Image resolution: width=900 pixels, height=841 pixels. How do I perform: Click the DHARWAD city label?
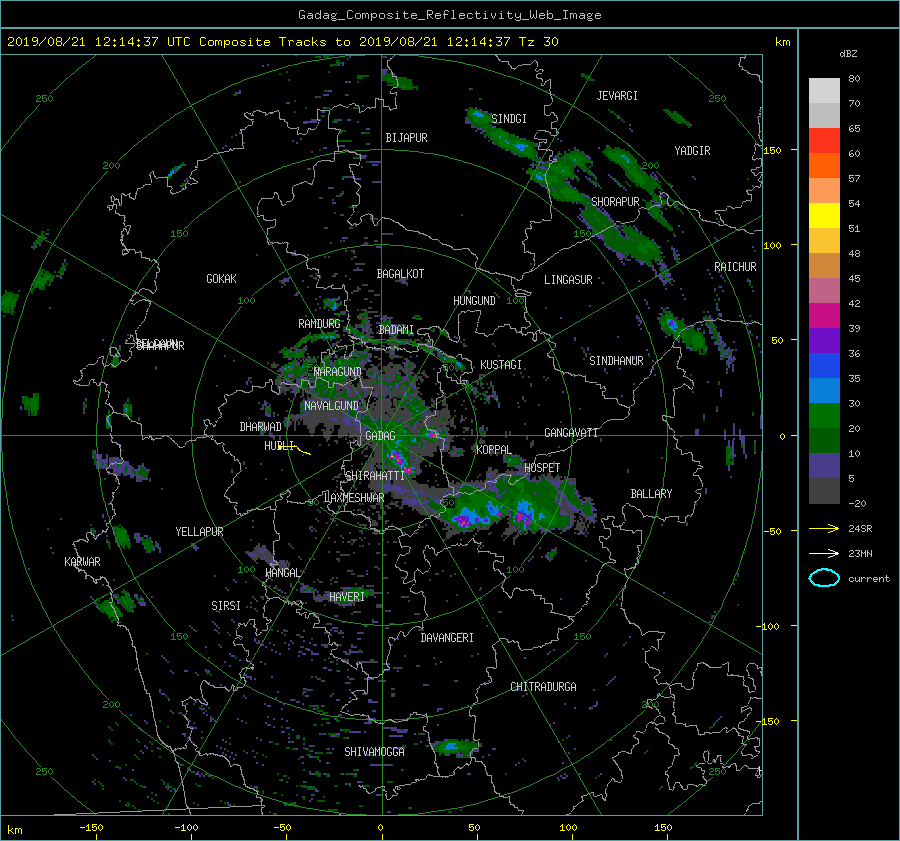(261, 427)
